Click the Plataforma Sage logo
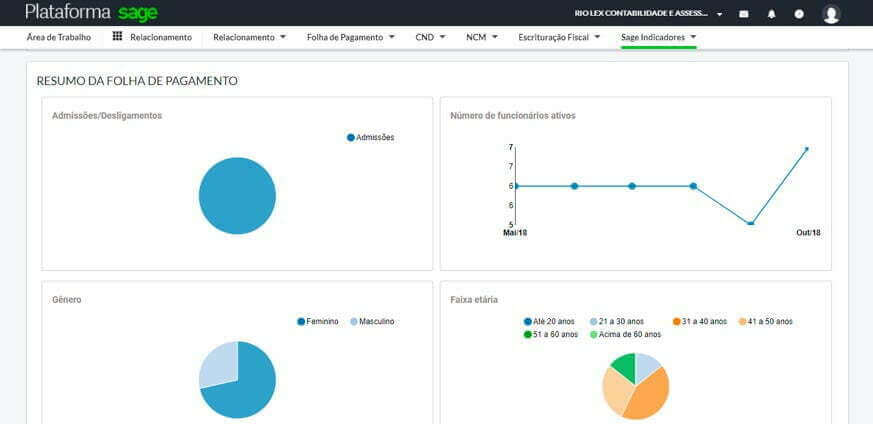The image size is (873, 424). point(91,13)
